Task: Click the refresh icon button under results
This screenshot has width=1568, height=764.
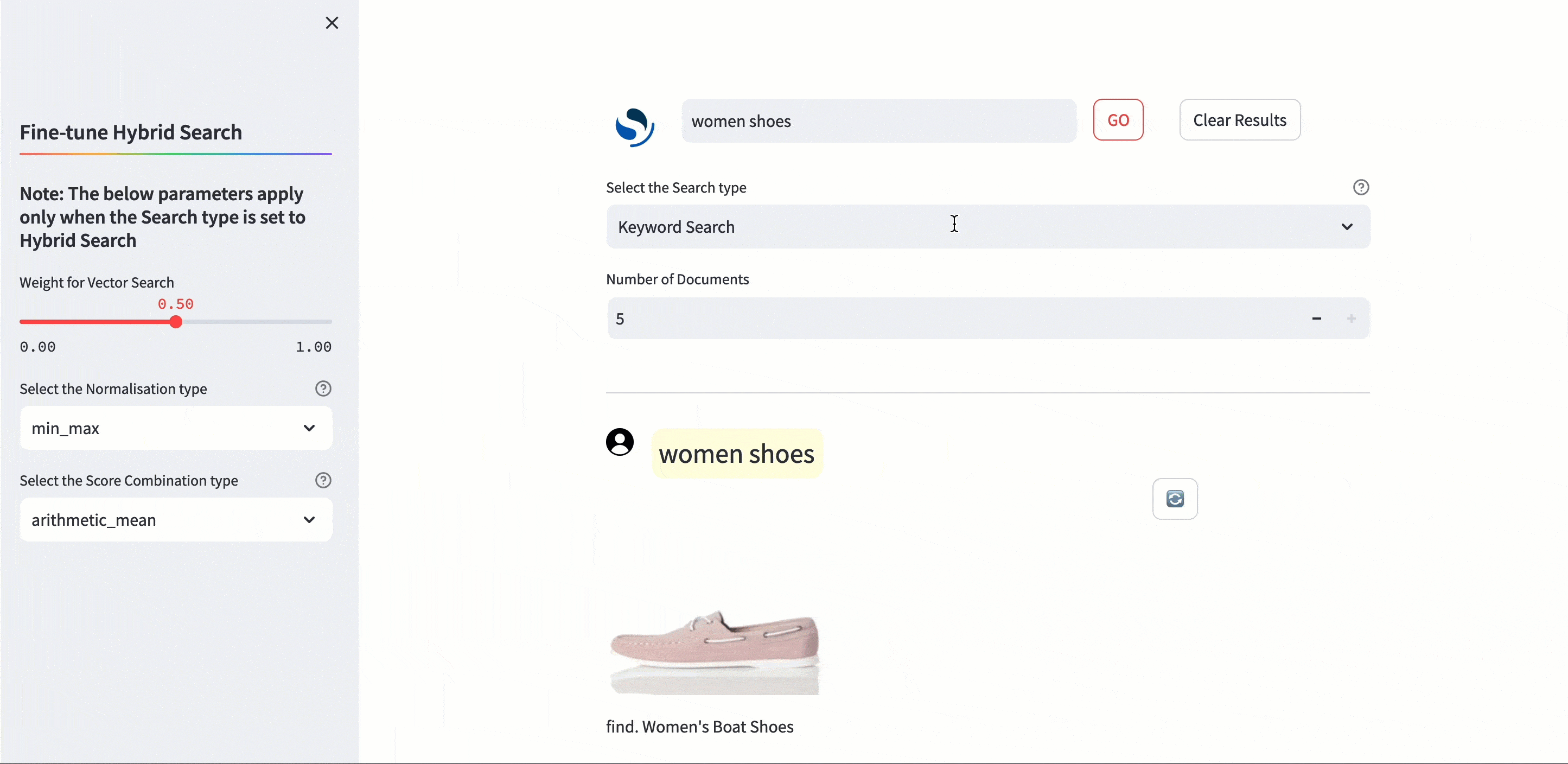Action: [1174, 499]
